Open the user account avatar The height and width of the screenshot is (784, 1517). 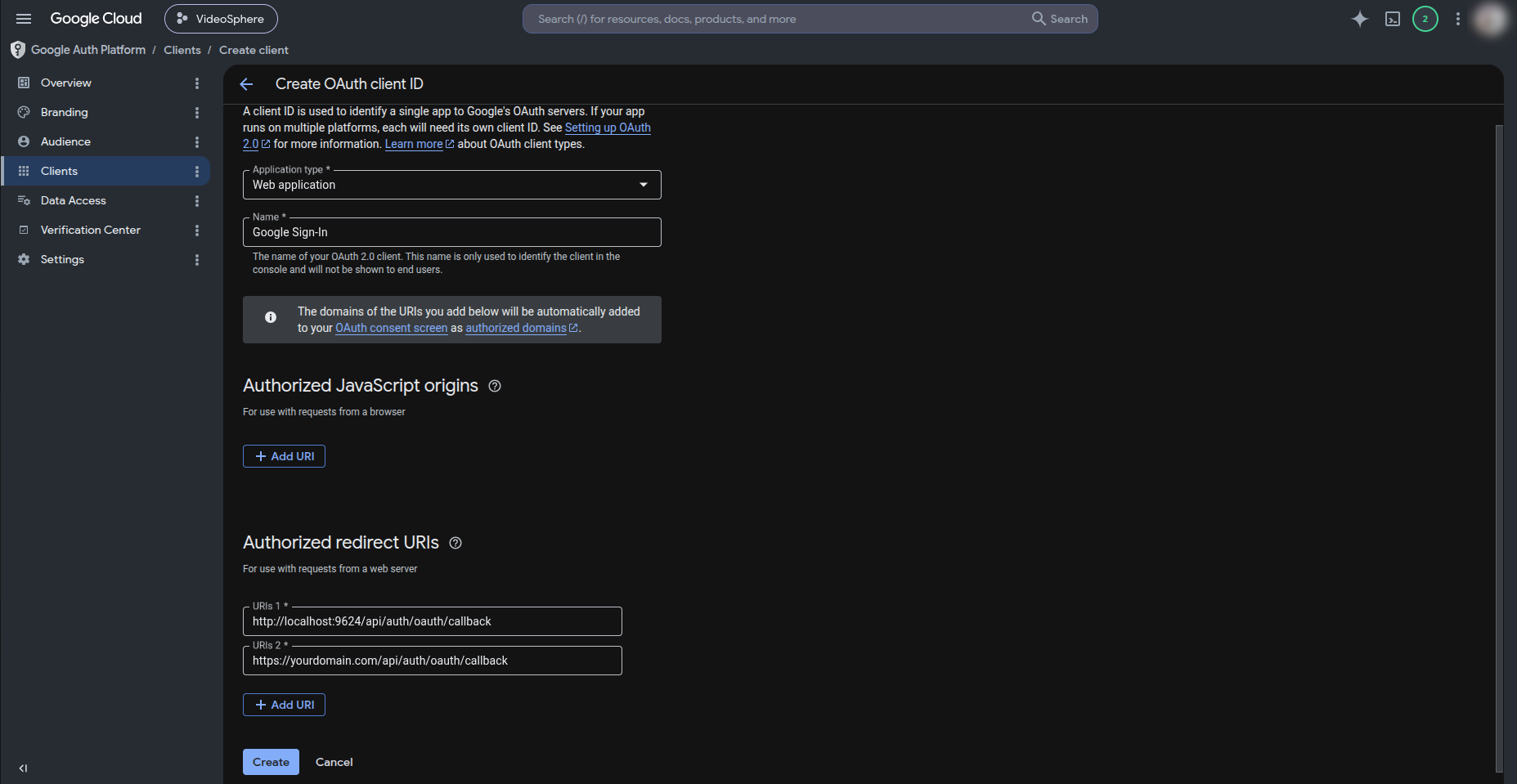tap(1490, 19)
